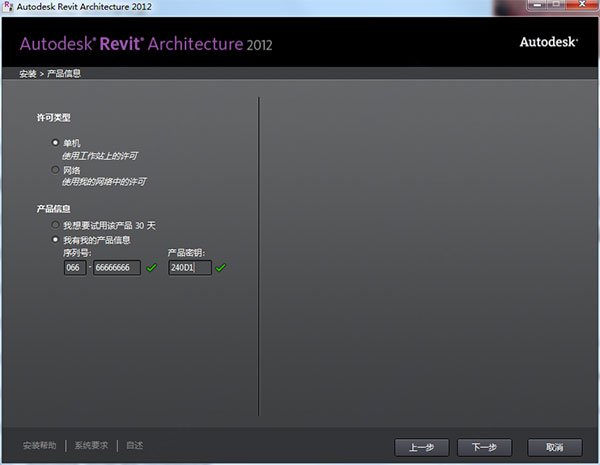Click the Autodesk logo in the header
Viewport: 600px width, 465px height.
[x=548, y=42]
